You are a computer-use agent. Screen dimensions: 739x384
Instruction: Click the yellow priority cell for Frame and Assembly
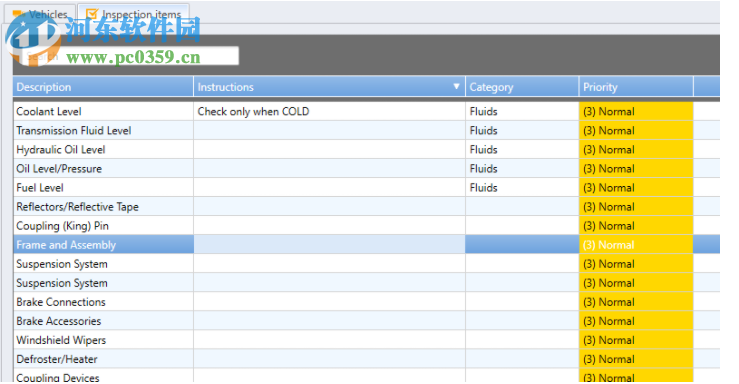(636, 245)
